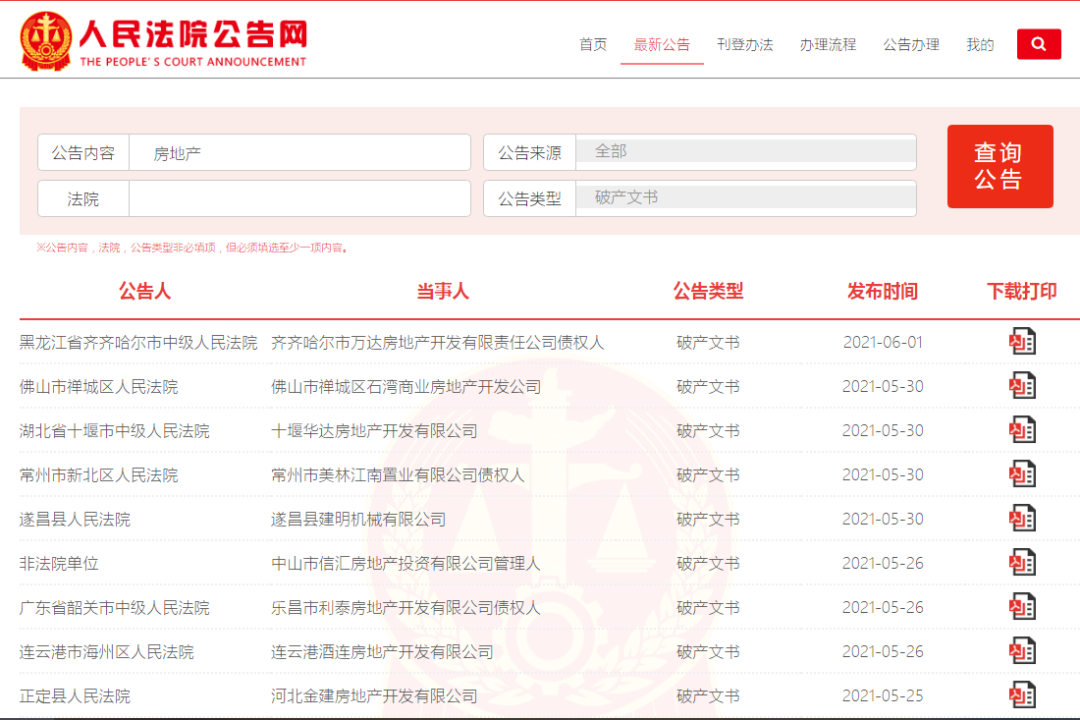The height and width of the screenshot is (720, 1080).
Task: Open the 我的 navigation item
Action: coord(980,45)
